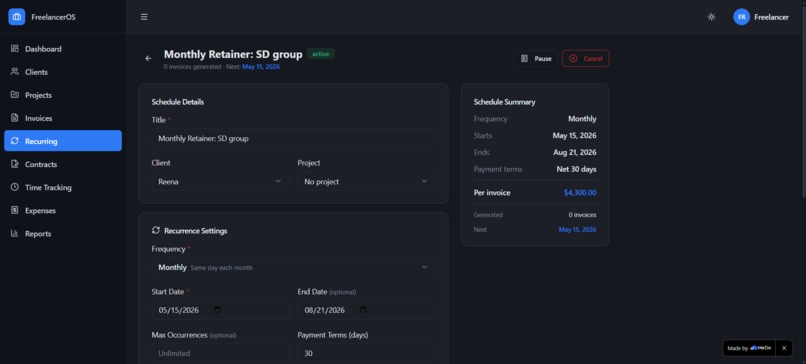Navigate to Projects section

[x=63, y=95]
